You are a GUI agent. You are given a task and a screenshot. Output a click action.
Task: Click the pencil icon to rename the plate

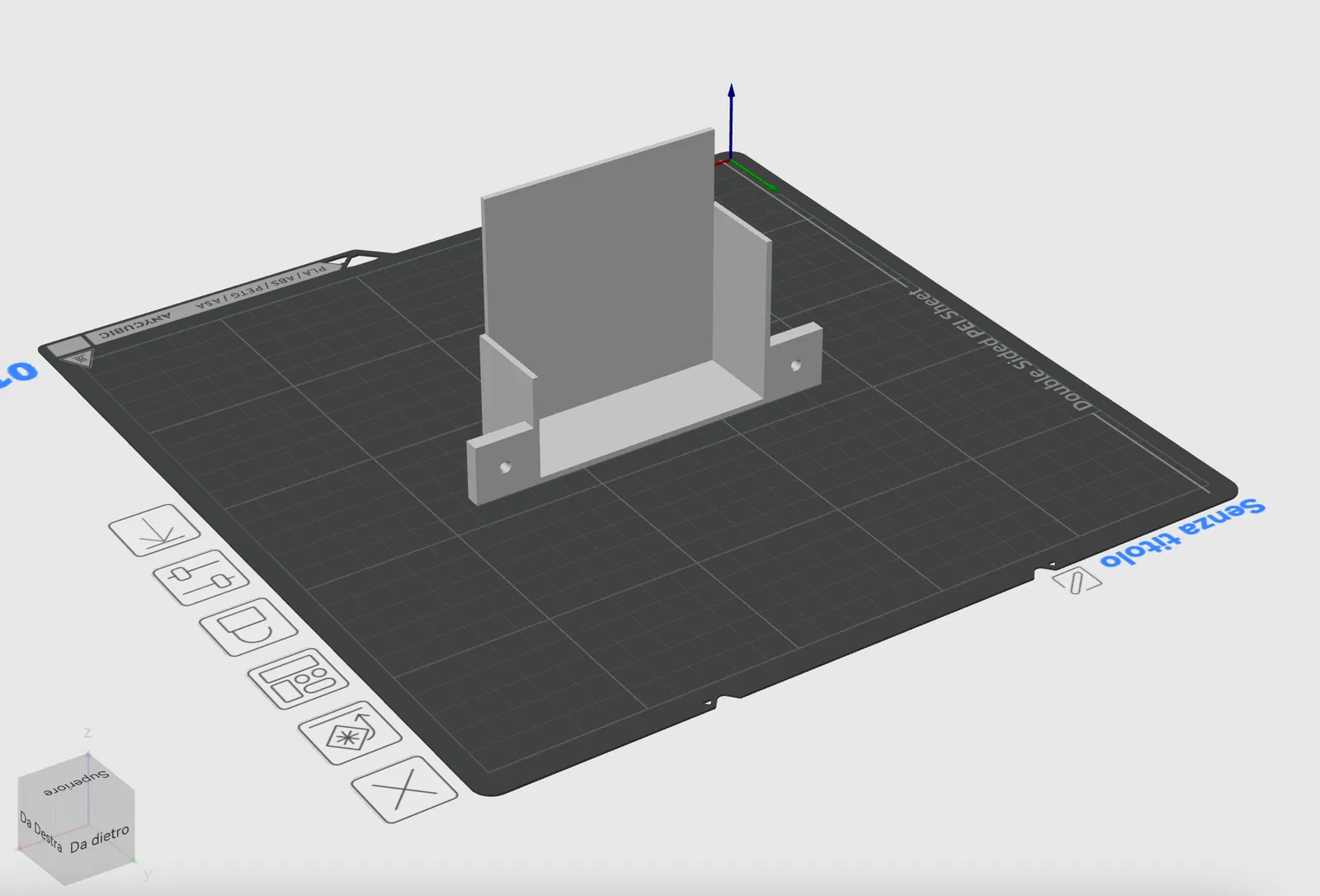[x=1077, y=581]
